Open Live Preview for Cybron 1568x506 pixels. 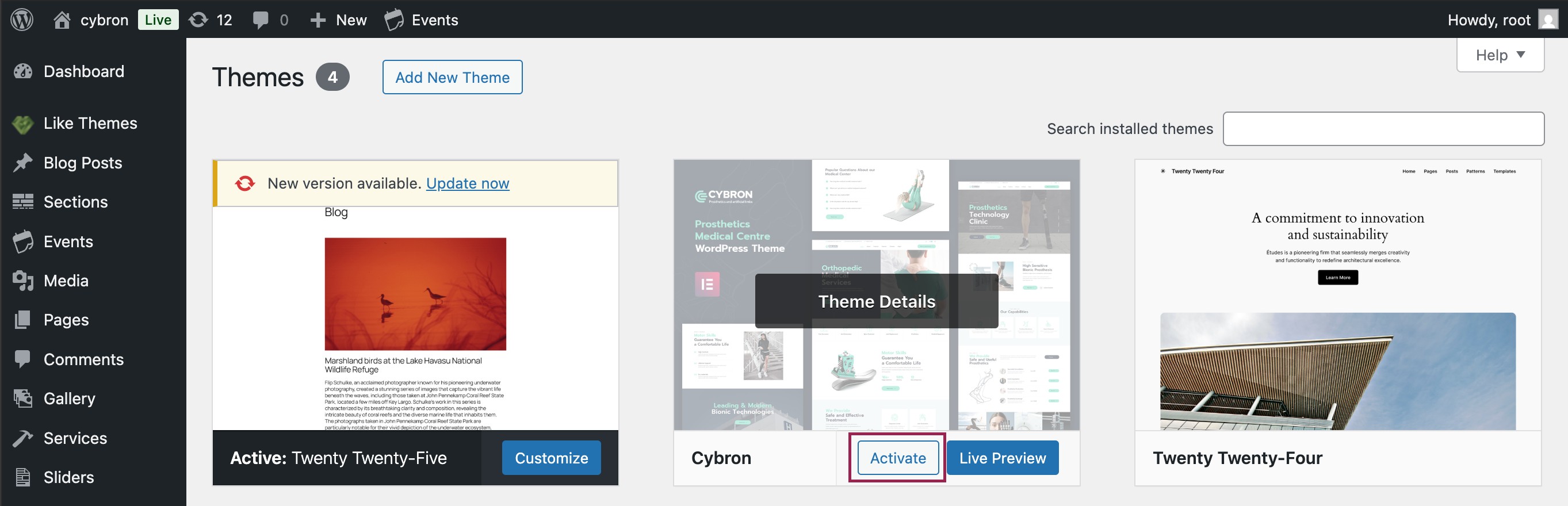coord(1003,458)
